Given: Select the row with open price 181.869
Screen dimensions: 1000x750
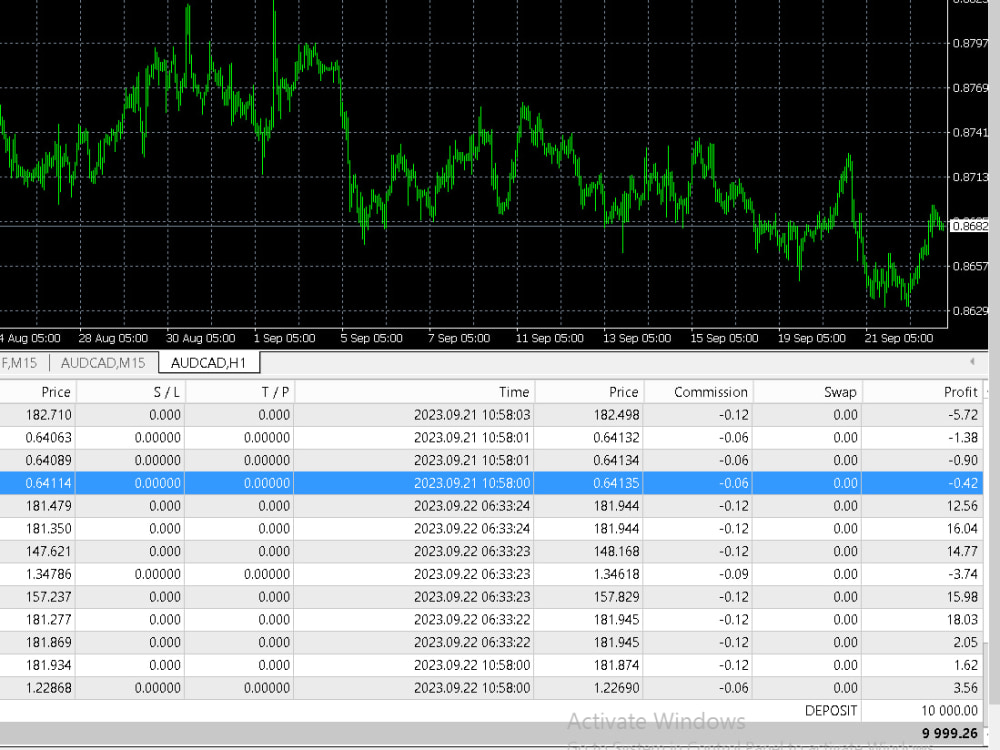Looking at the screenshot, I should pyautogui.click(x=491, y=643).
